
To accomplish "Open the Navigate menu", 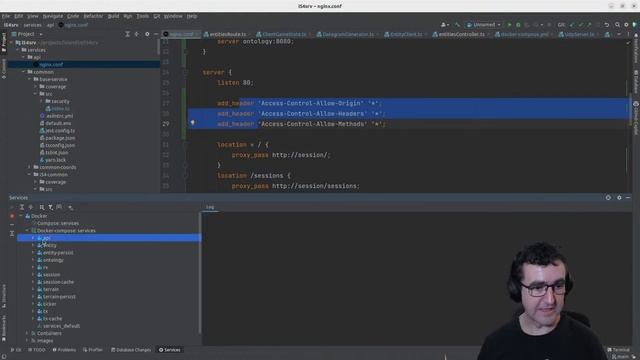I will 53,16.
